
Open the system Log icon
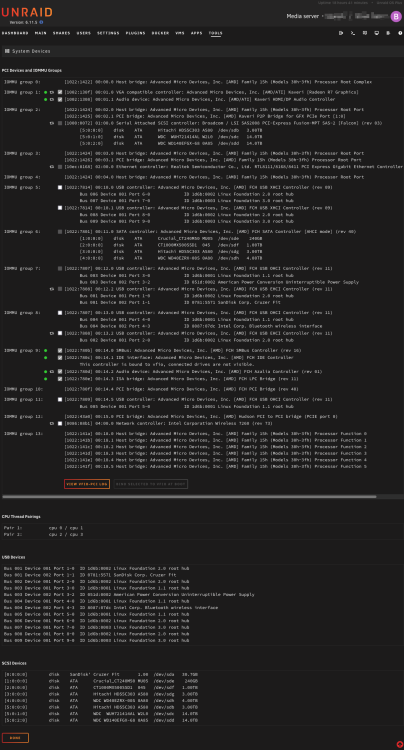click(388, 33)
